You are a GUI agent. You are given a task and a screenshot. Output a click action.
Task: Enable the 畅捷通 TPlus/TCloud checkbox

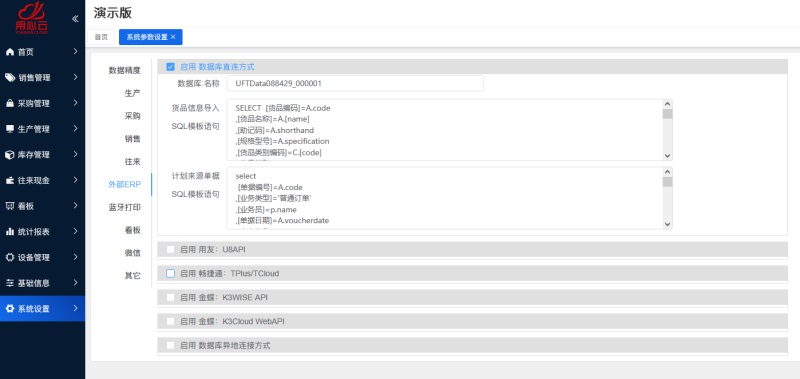tap(170, 273)
